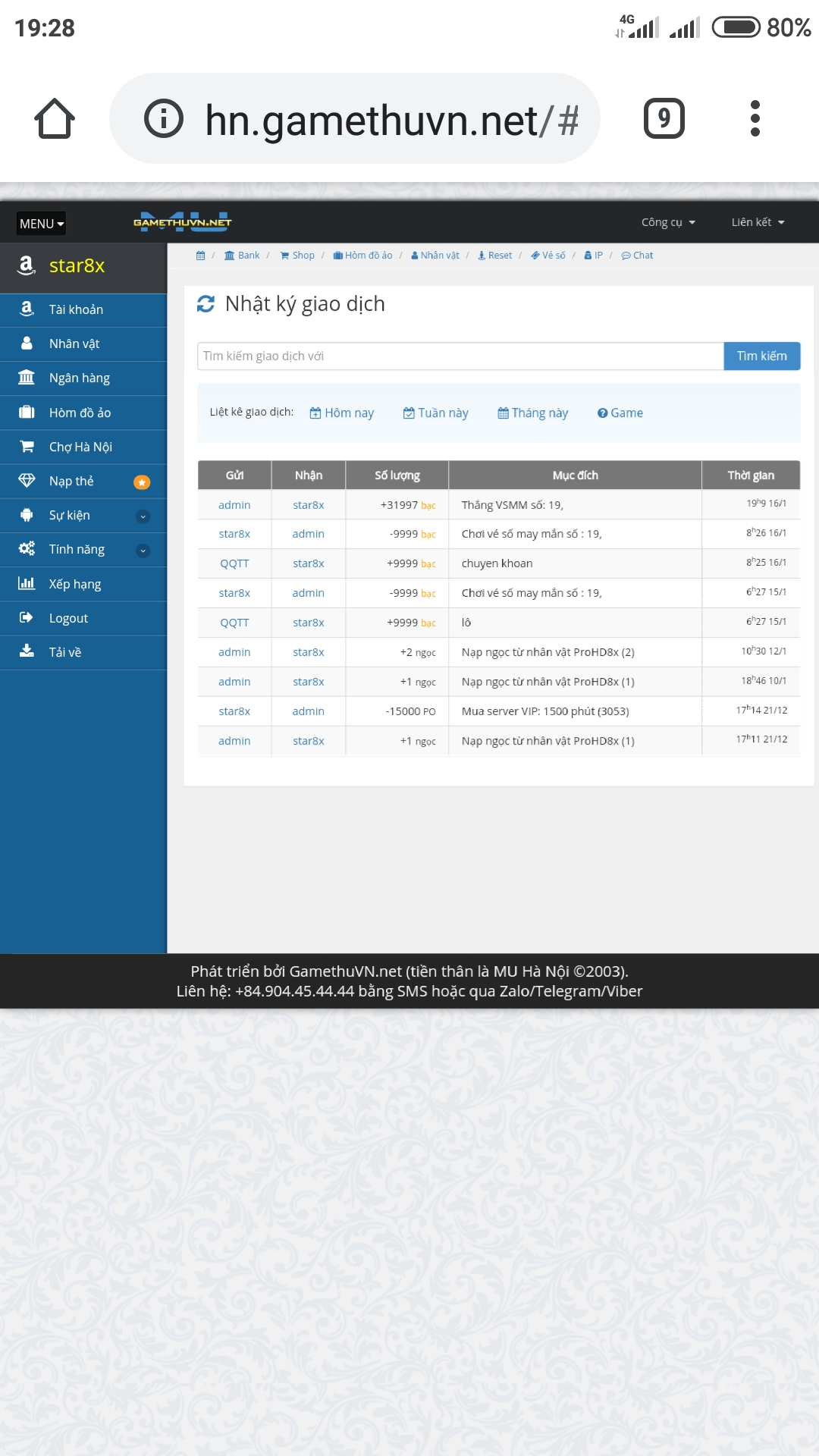Screen dimensions: 819x1456
Task: Click star8x sender in Mua server VIP row
Action: tap(234, 711)
